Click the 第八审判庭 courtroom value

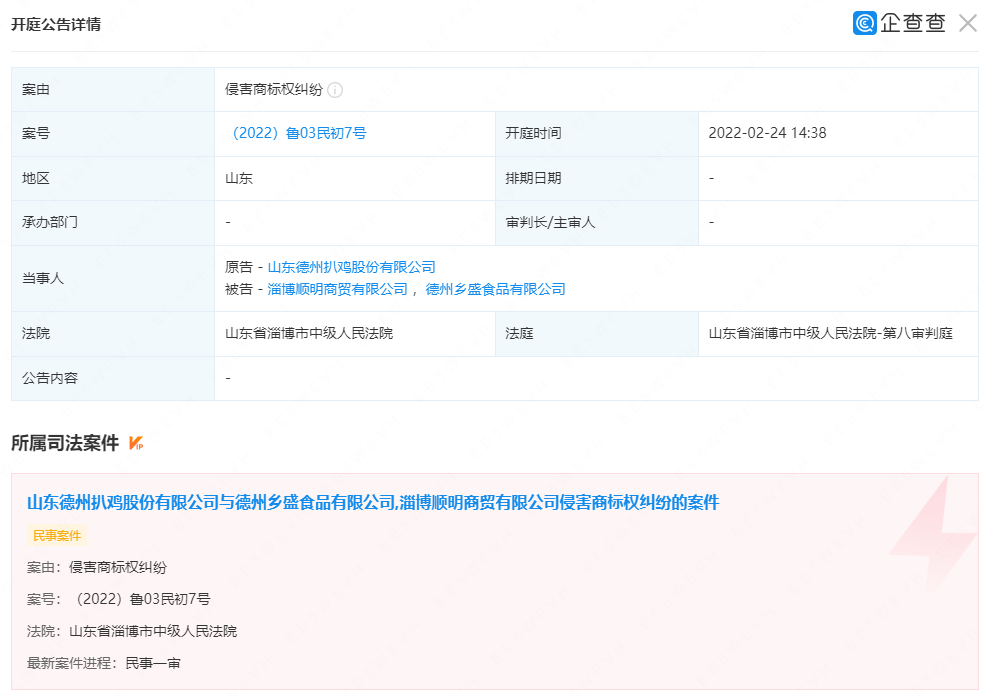(x=830, y=333)
